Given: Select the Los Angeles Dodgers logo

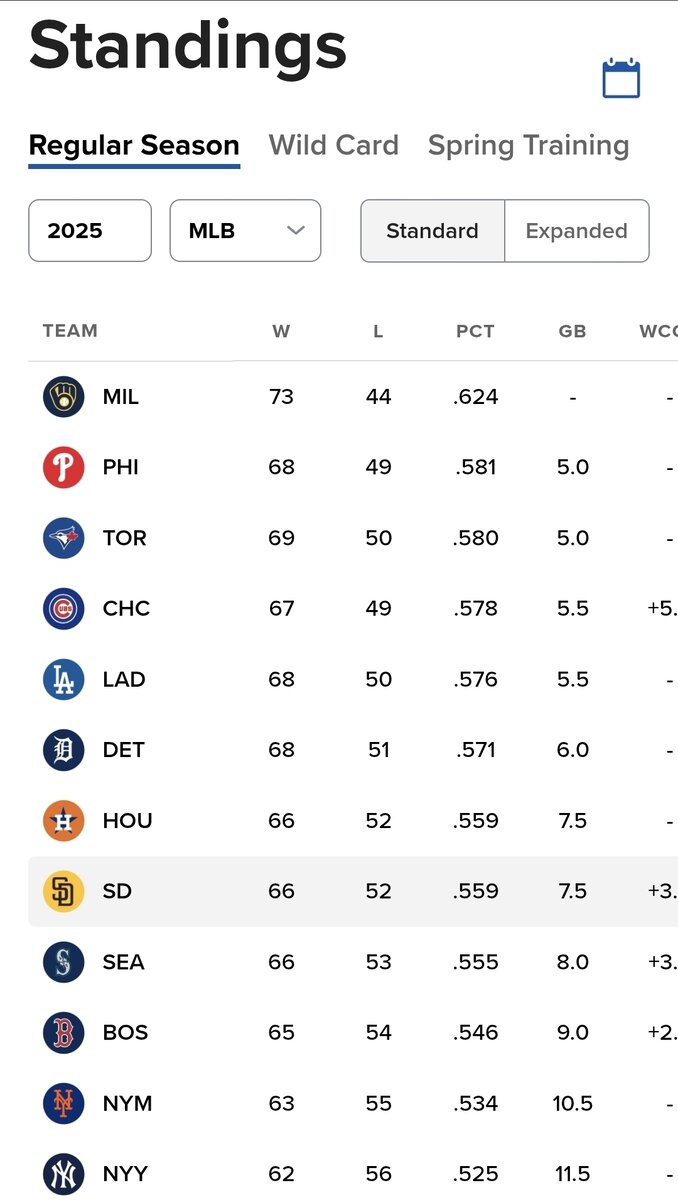Looking at the screenshot, I should (63, 679).
